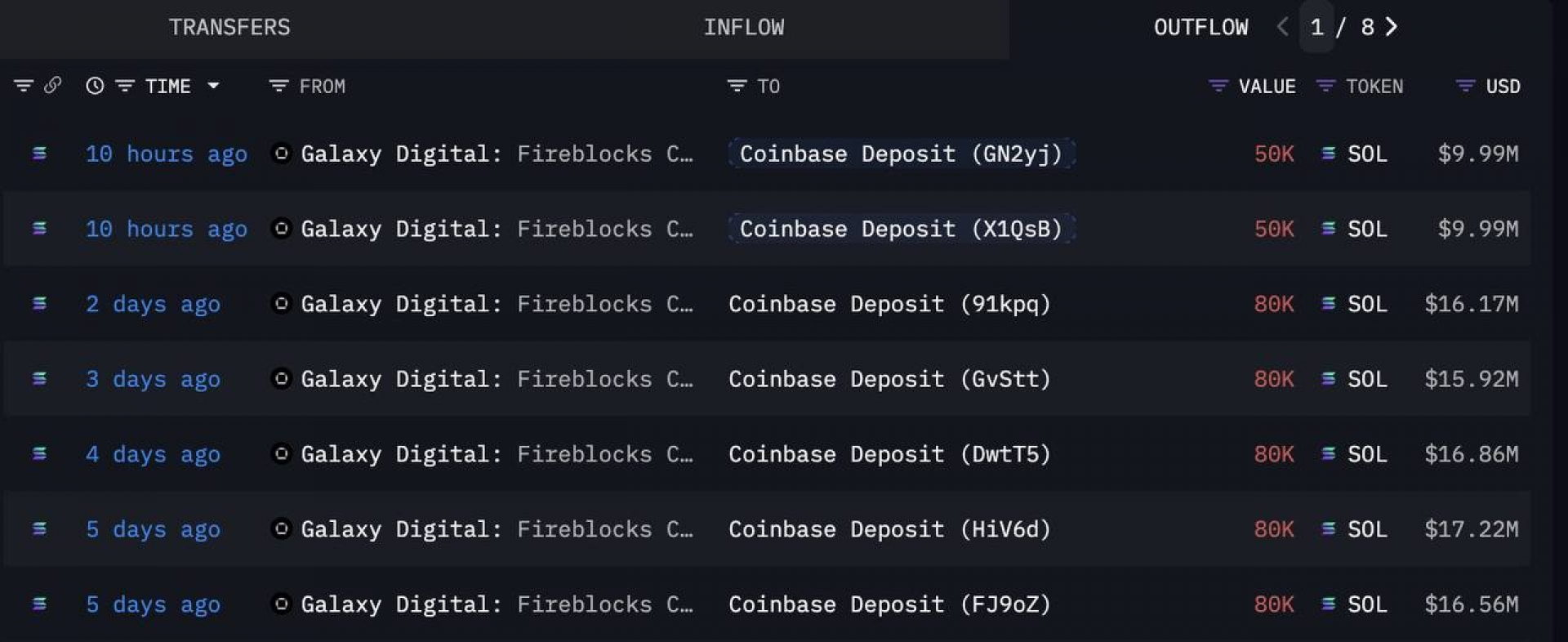Viewport: 1568px width, 642px height.
Task: Go to previous page of transfers
Action: [x=1283, y=27]
